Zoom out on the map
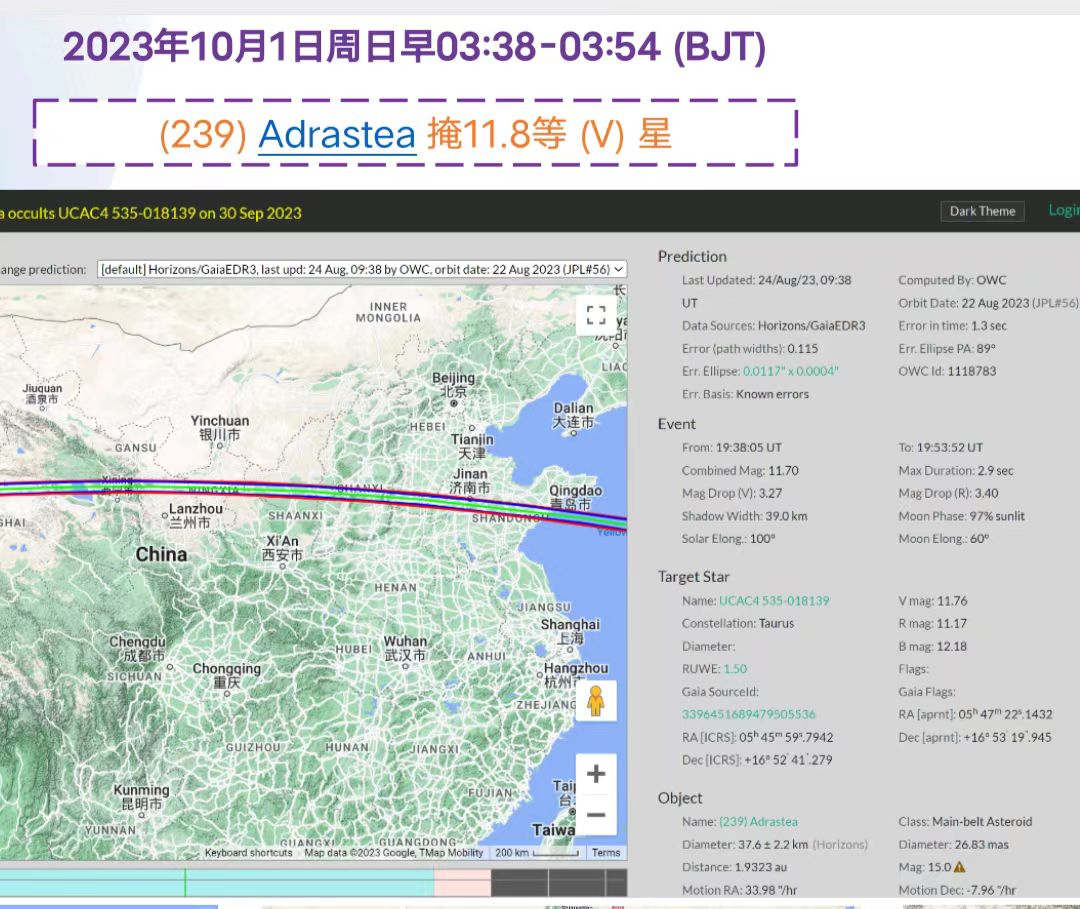1080x909 pixels. (x=596, y=815)
